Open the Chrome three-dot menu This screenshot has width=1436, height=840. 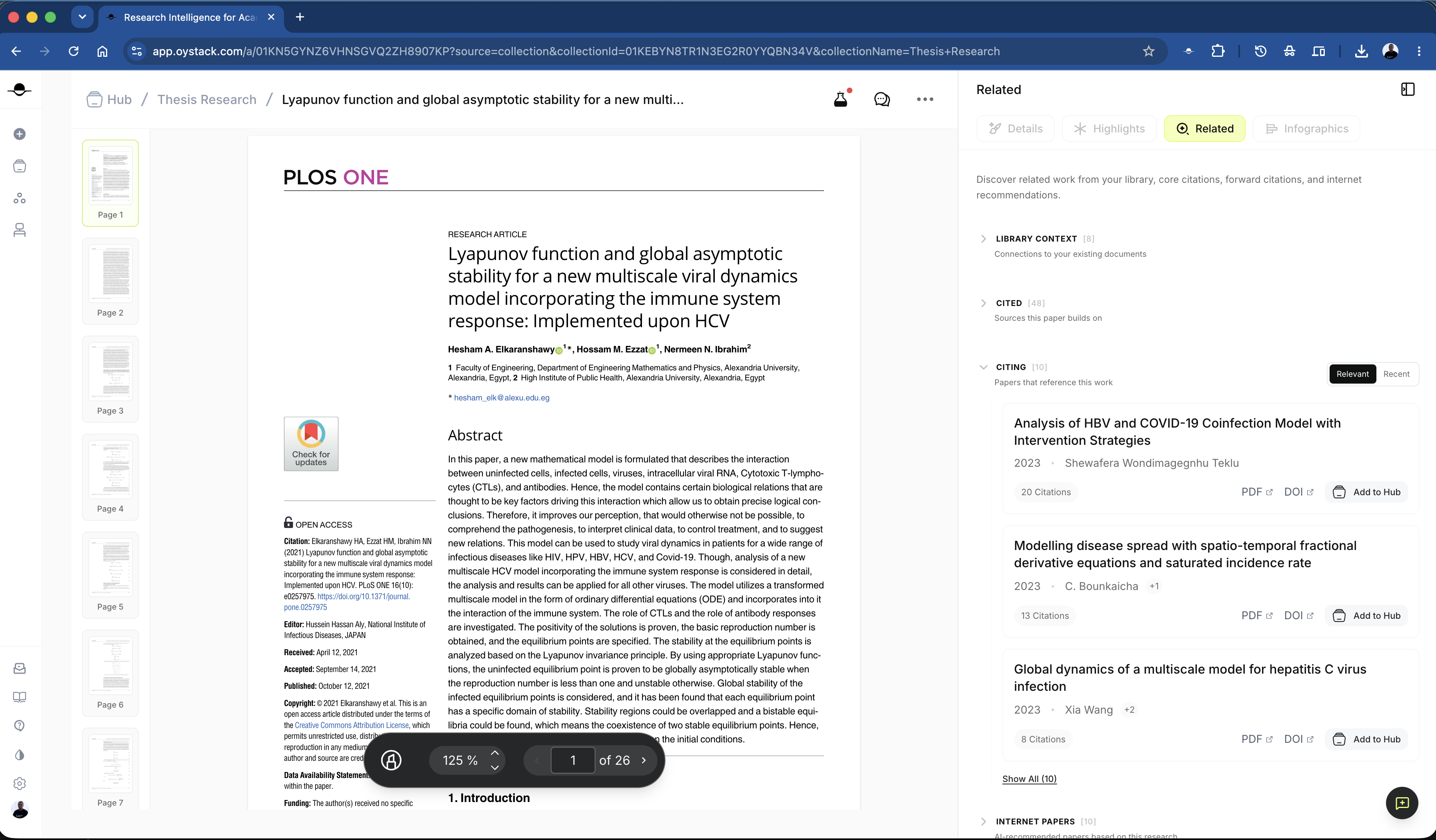[x=1419, y=51]
